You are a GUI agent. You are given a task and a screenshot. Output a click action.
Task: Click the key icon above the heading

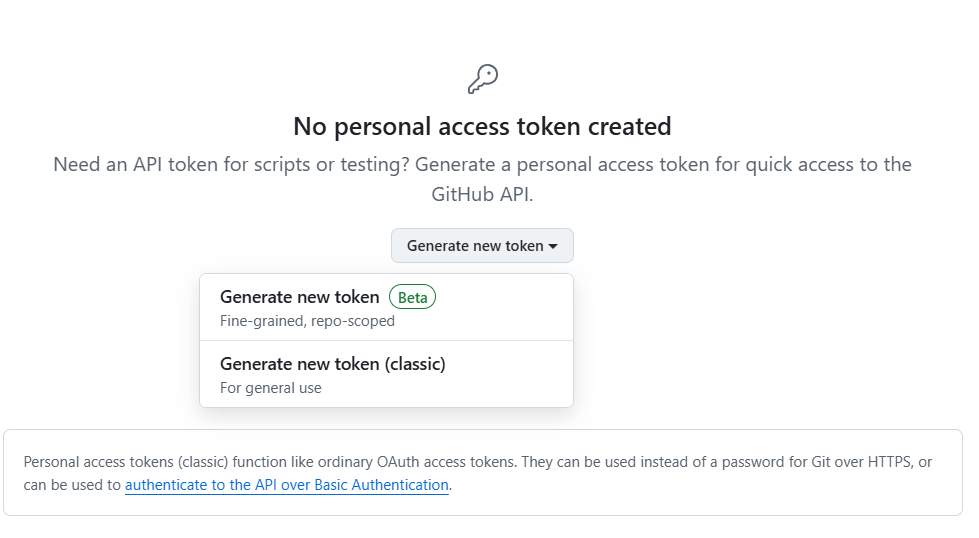tap(482, 79)
